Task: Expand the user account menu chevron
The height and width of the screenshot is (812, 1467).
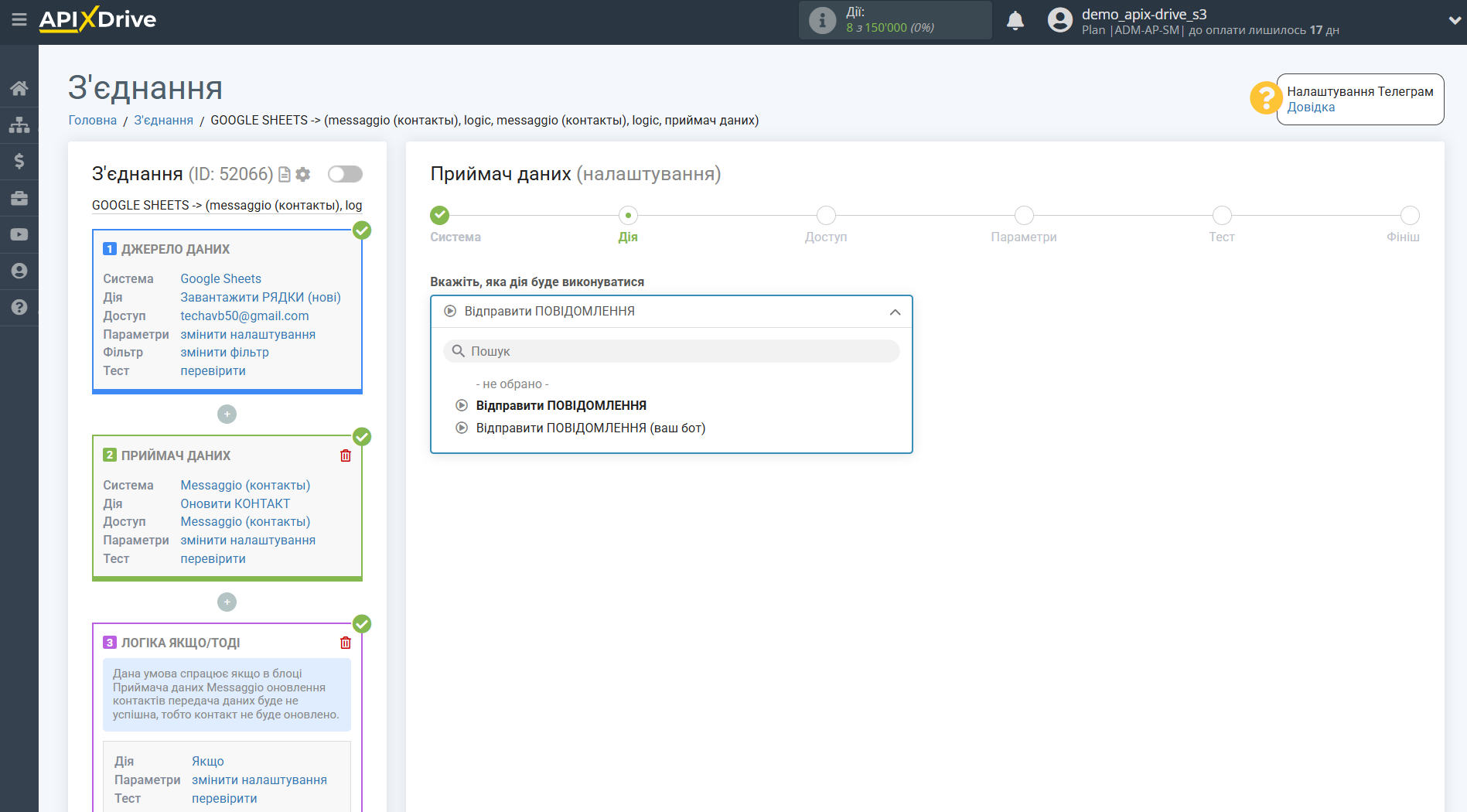Action: [x=1454, y=21]
